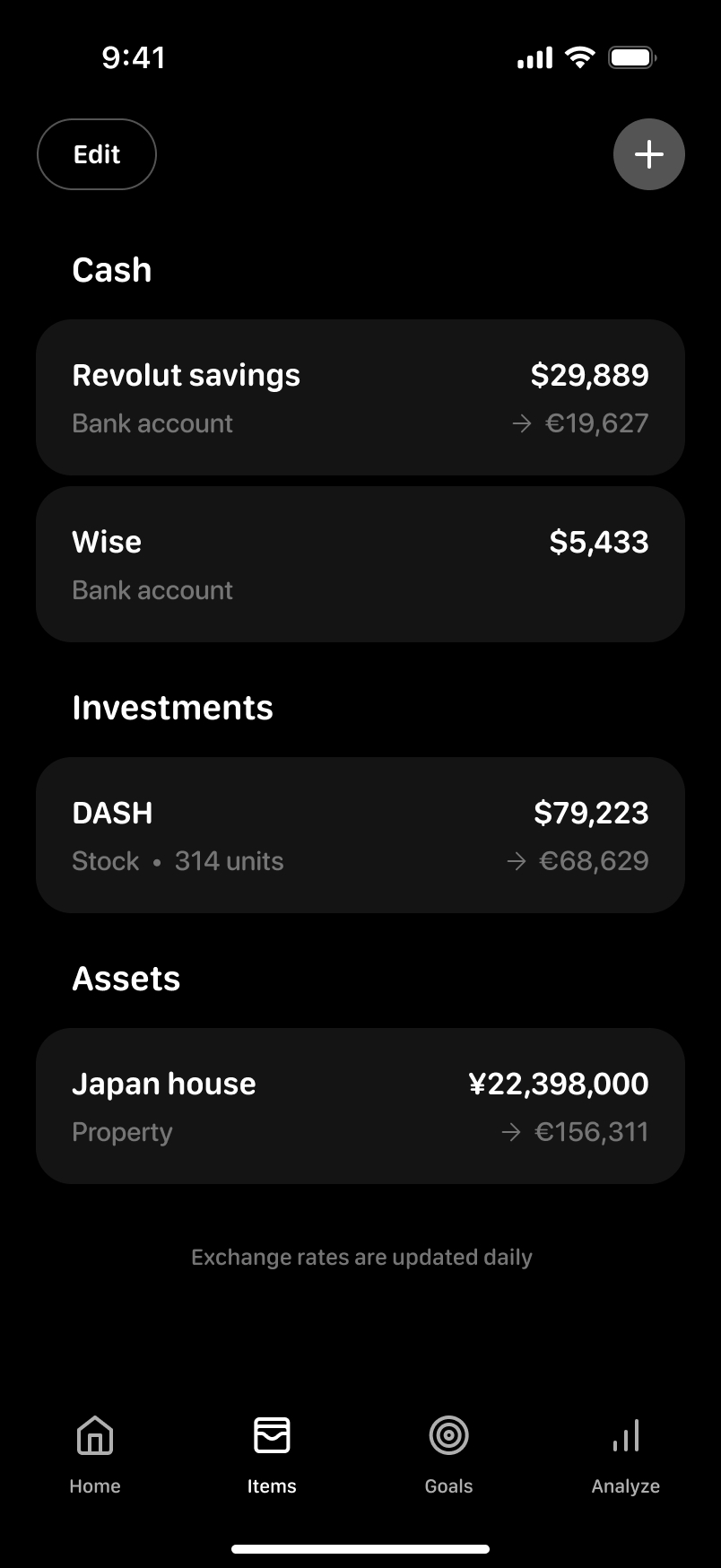The image size is (721, 1568).
Task: Tap the cellular signal bars icon
Action: tap(534, 58)
